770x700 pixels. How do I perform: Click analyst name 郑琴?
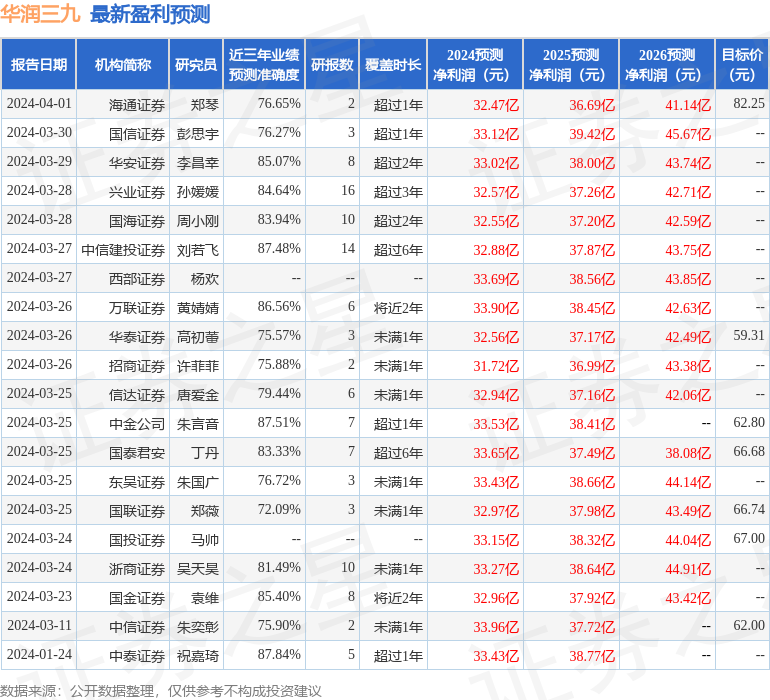click(x=205, y=105)
